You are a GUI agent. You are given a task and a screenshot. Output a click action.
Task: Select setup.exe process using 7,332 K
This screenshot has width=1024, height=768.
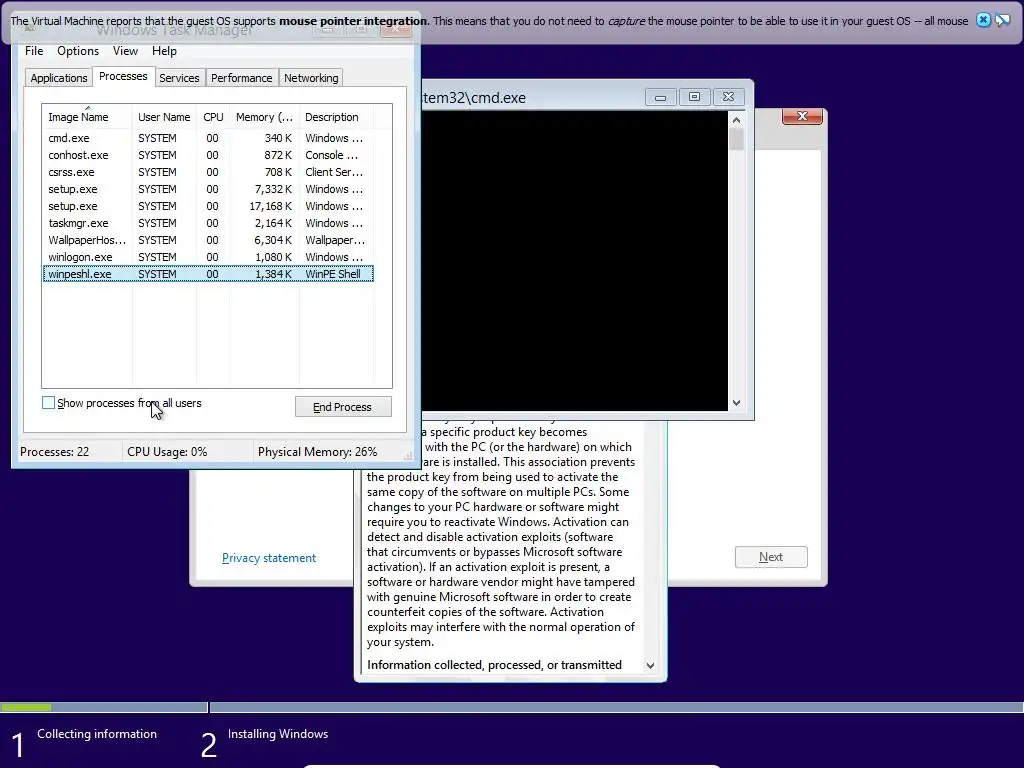coord(208,189)
